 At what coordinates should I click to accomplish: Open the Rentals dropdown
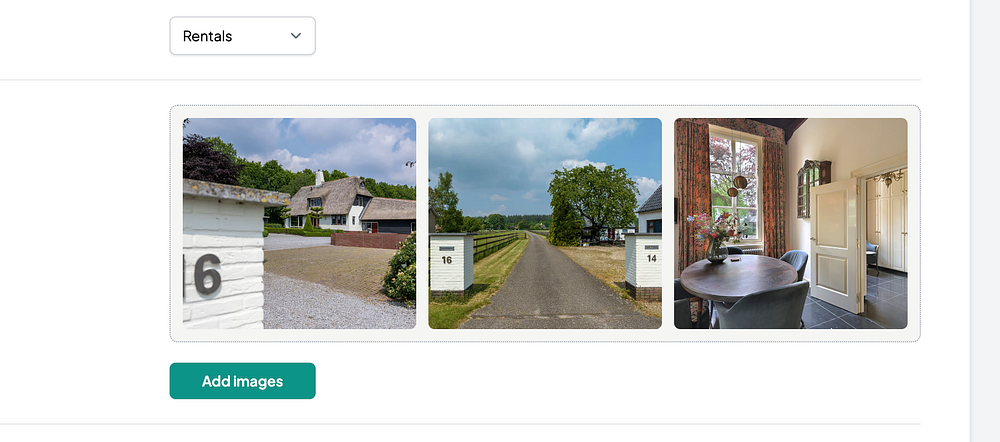pos(242,36)
